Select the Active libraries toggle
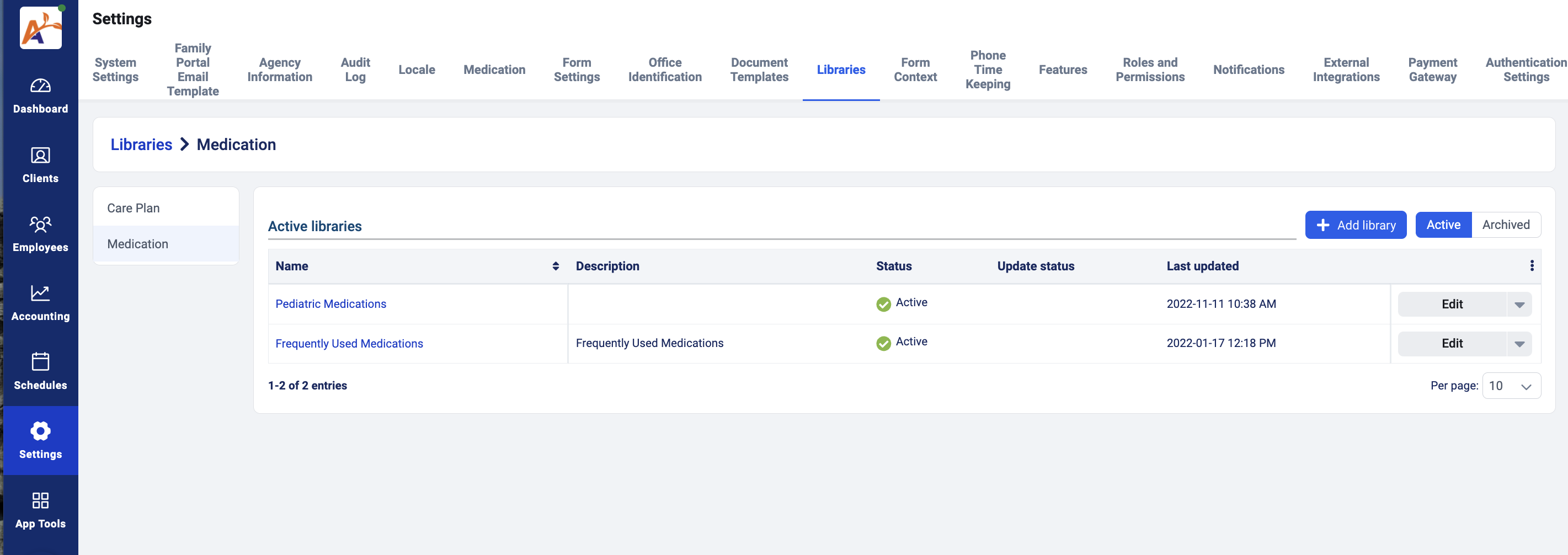The height and width of the screenshot is (555, 1568). pyautogui.click(x=1443, y=225)
